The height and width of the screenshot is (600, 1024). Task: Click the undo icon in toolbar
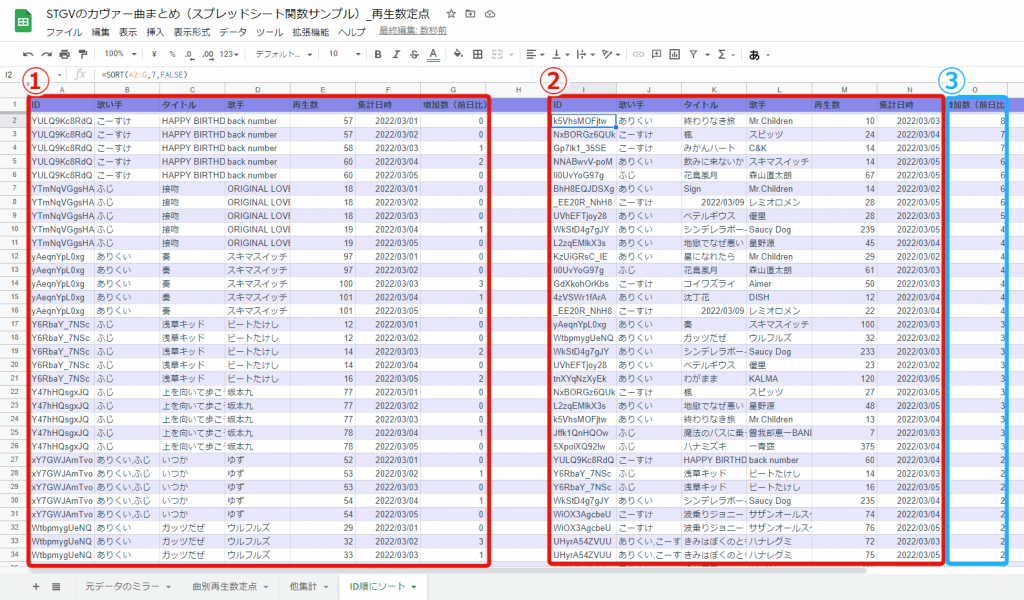click(28, 54)
